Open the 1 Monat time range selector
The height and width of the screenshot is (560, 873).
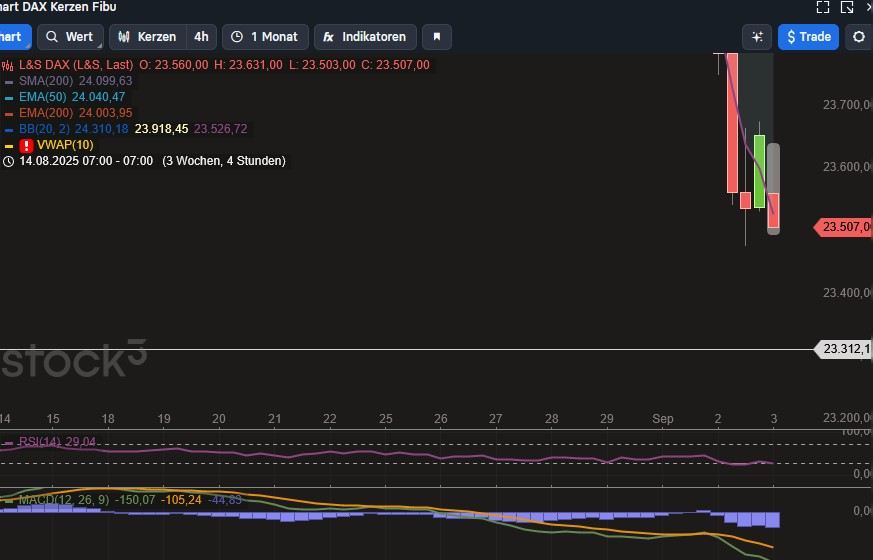coord(266,37)
